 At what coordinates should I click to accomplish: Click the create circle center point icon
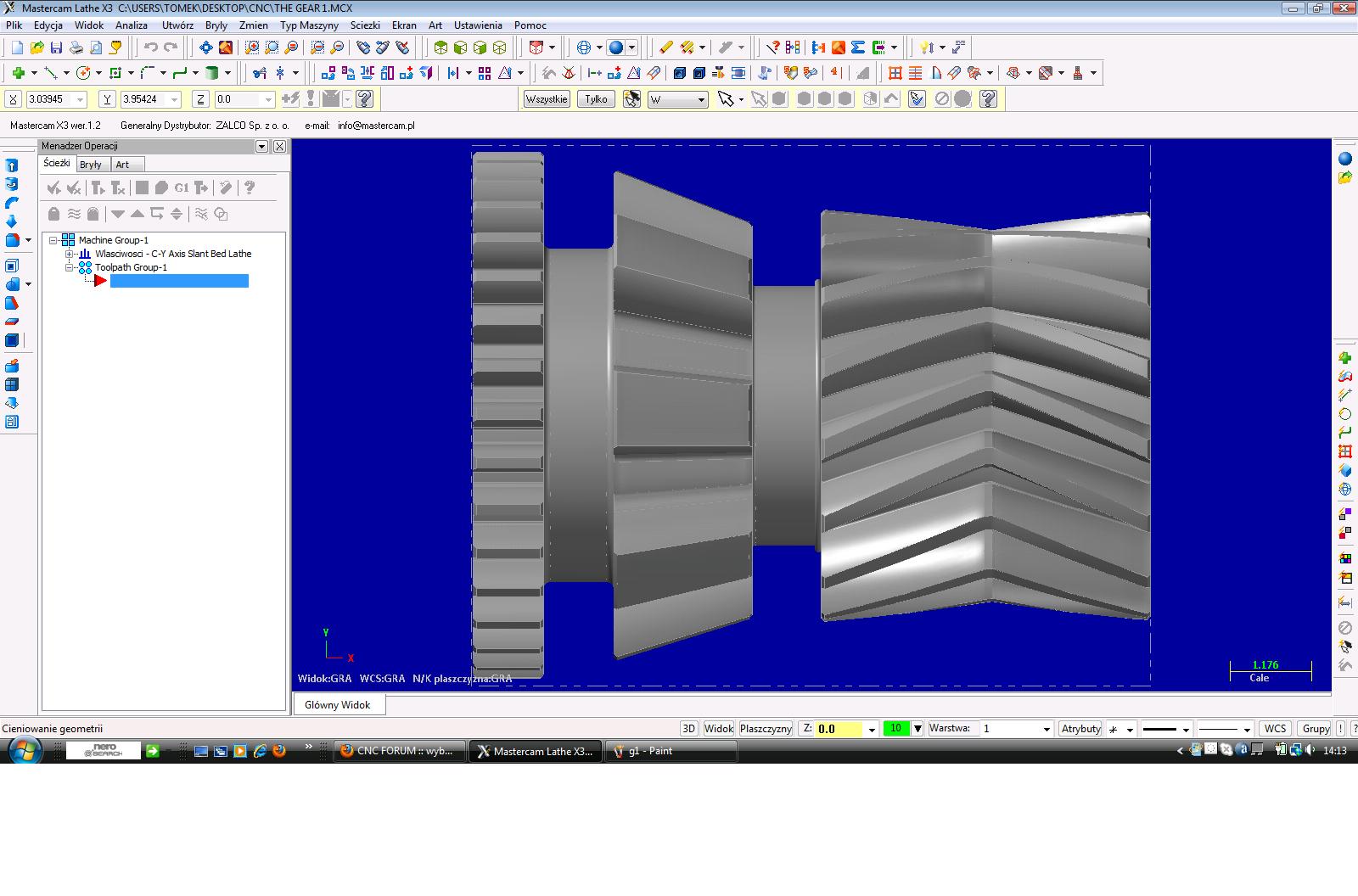(83, 73)
